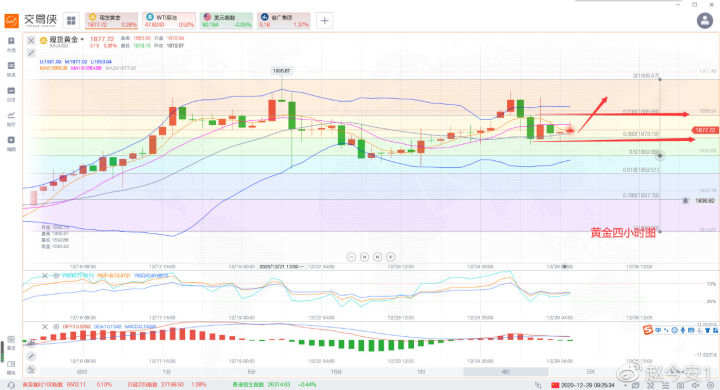Switch to the WTI原油 quote tab
This screenshot has height=390, width=720.
coord(169,21)
